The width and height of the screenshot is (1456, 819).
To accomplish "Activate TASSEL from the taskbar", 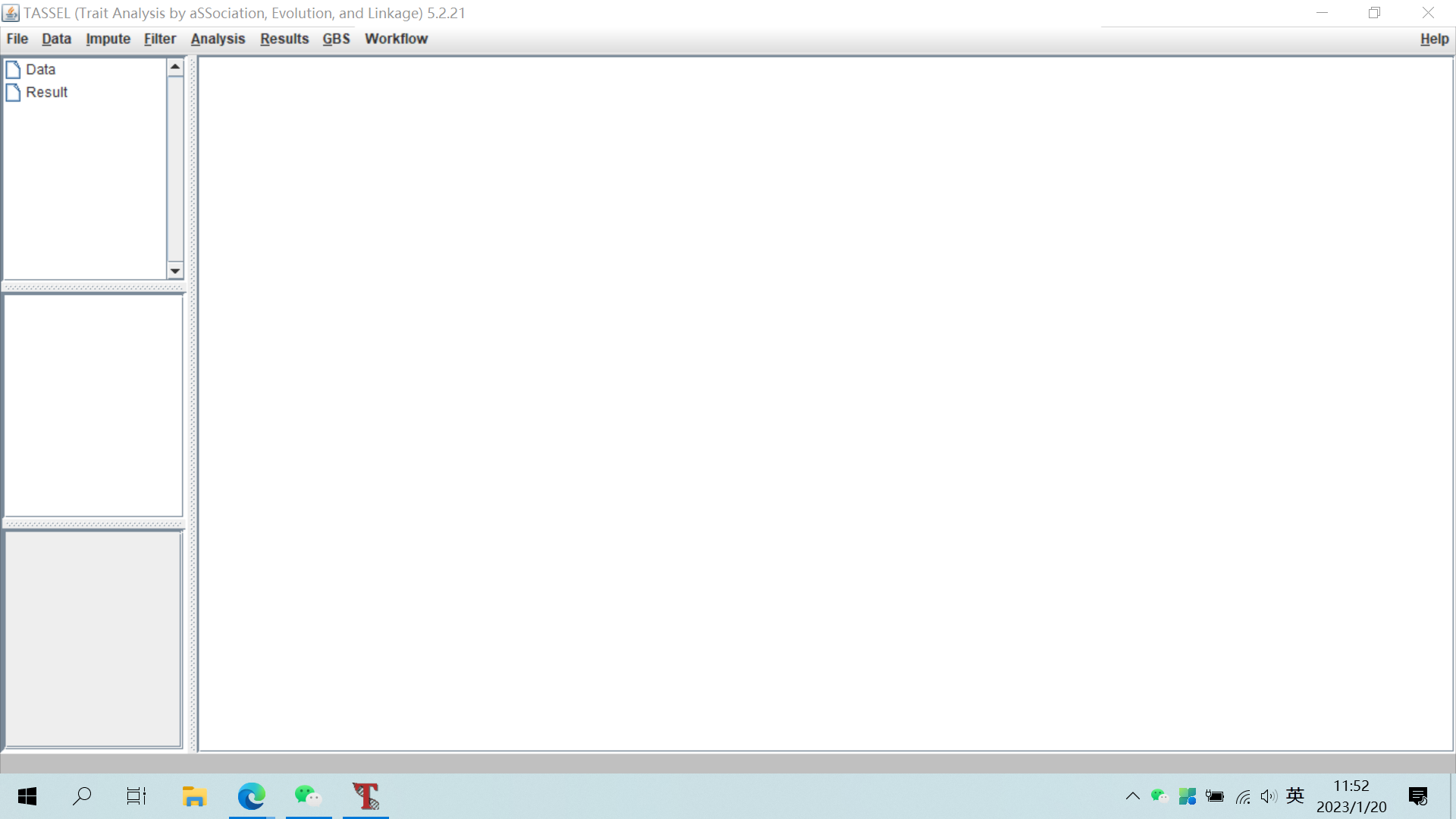I will 366,795.
